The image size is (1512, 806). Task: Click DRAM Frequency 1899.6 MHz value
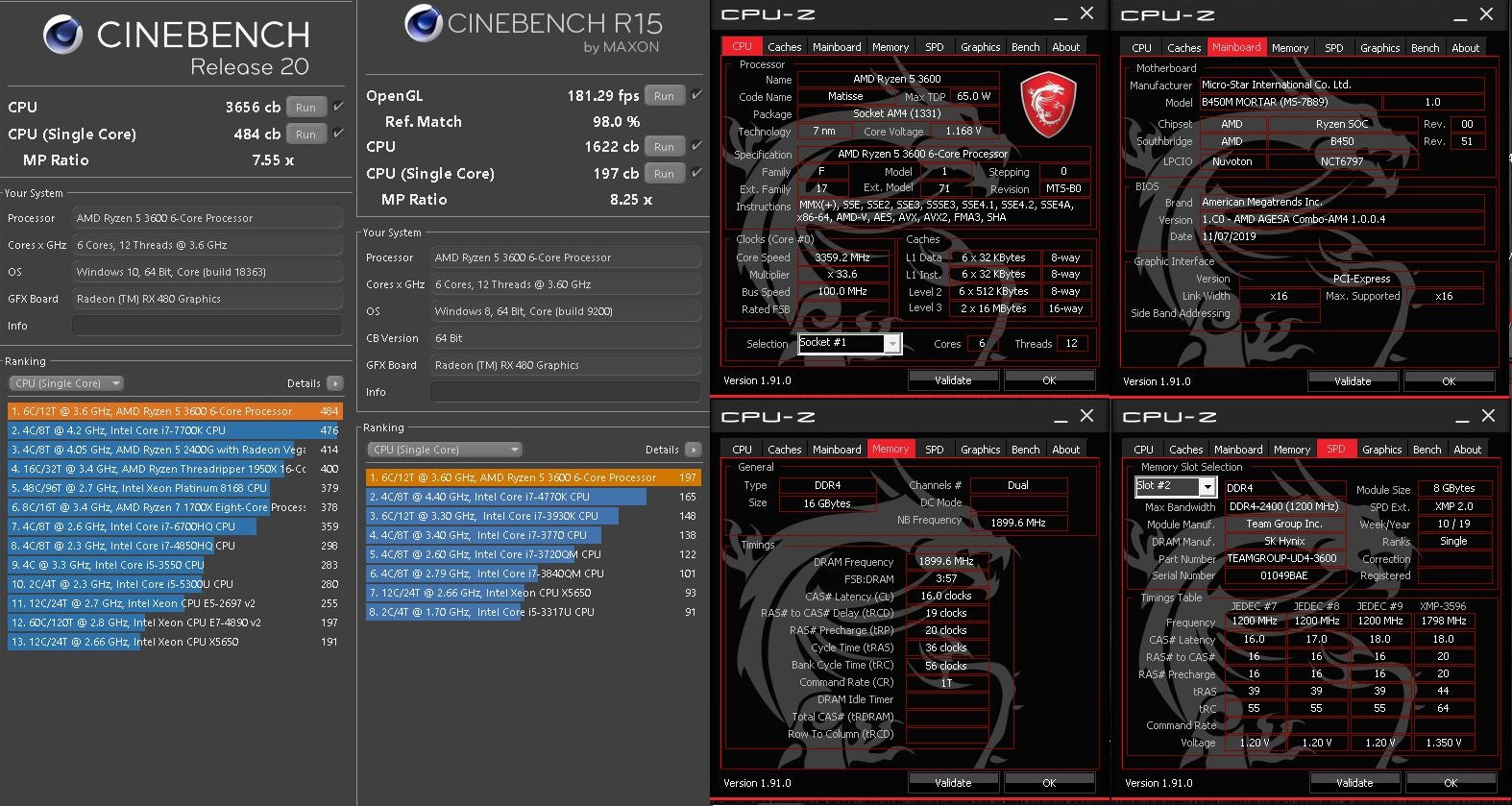(945, 561)
